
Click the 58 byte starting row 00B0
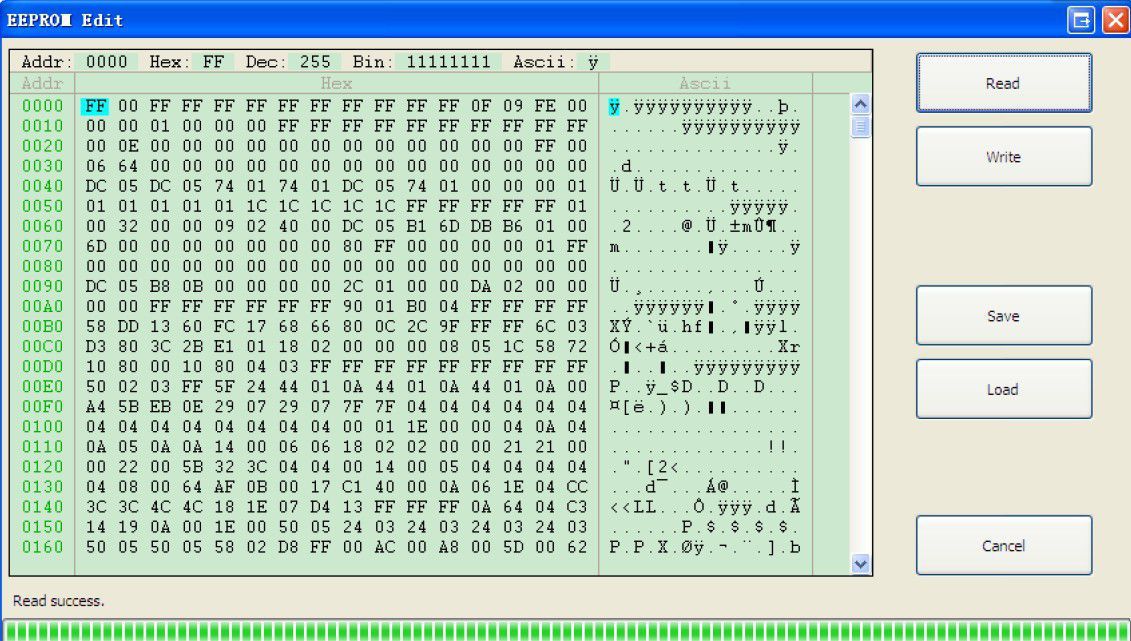[x=96, y=327]
